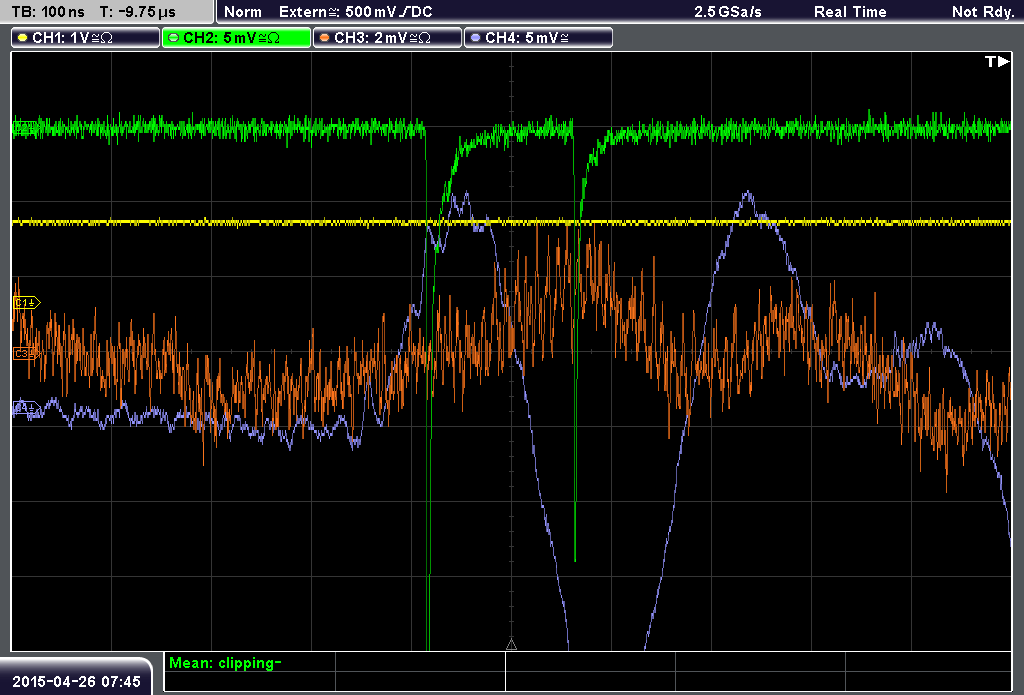
Task: Click the Real Time acquisition label
Action: tap(850, 12)
